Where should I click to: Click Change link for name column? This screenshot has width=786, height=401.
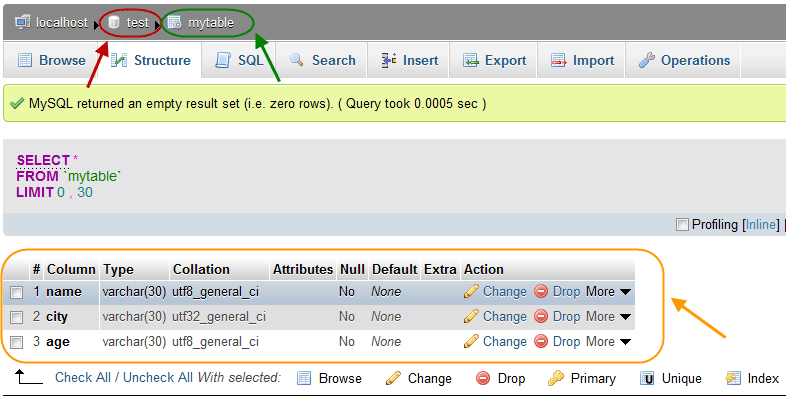pyautogui.click(x=505, y=291)
